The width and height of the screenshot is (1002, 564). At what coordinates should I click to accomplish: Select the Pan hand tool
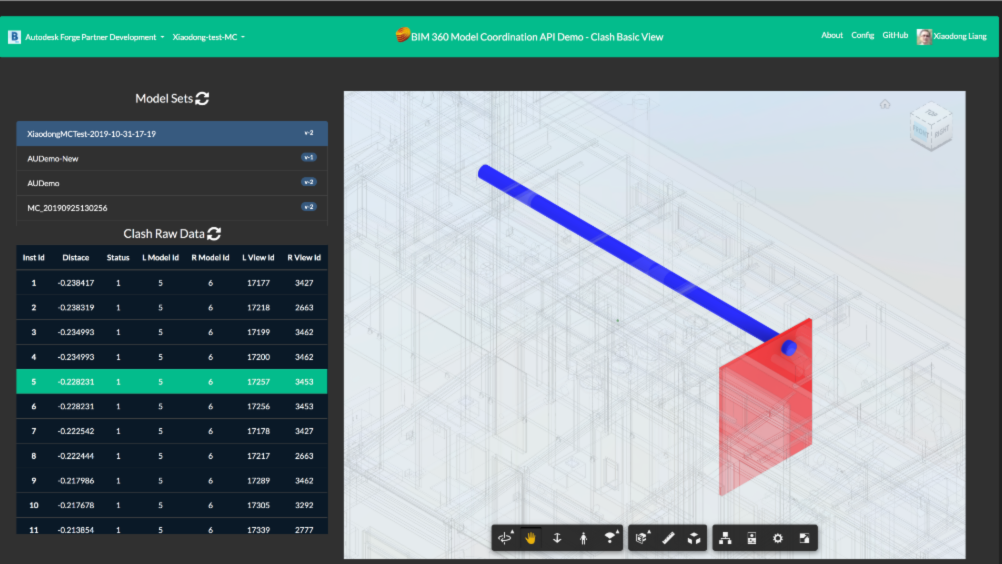click(530, 538)
